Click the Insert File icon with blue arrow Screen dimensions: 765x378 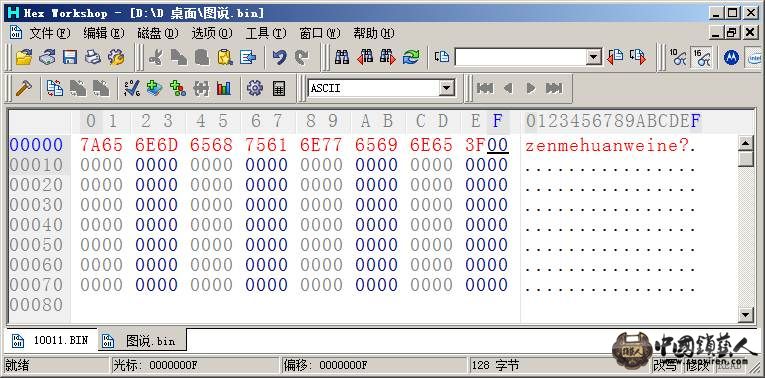[x=248, y=58]
